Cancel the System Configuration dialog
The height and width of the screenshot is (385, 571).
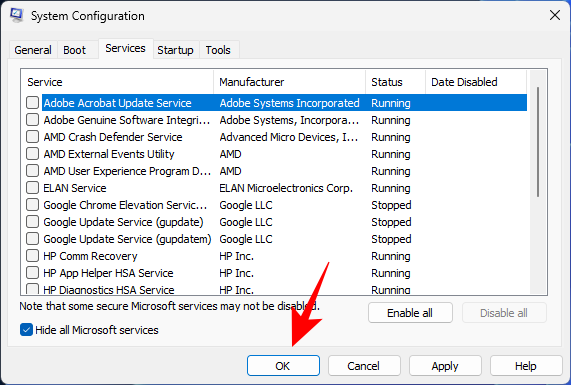pos(364,366)
